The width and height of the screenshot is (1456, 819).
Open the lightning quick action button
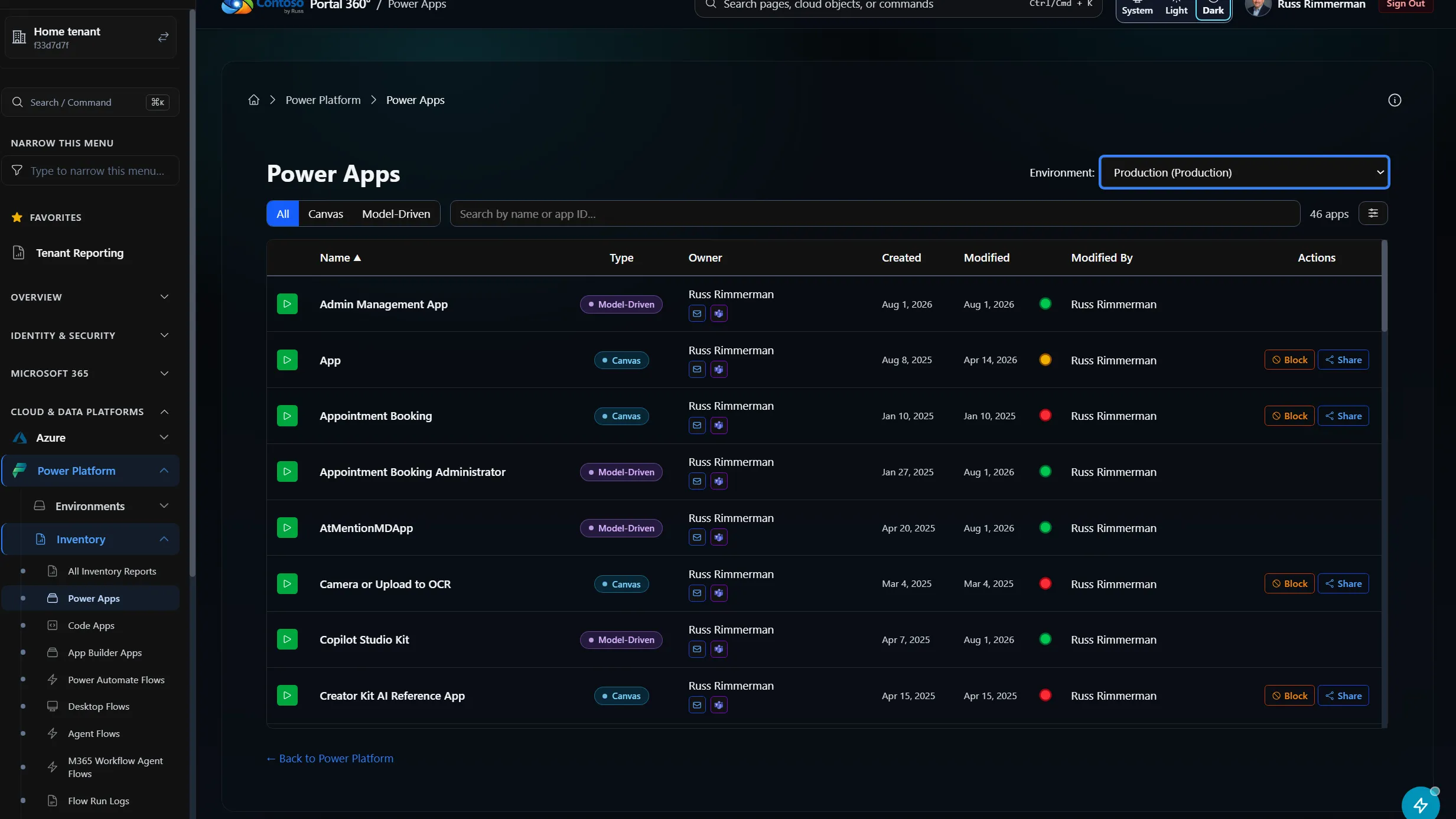coord(1421,804)
